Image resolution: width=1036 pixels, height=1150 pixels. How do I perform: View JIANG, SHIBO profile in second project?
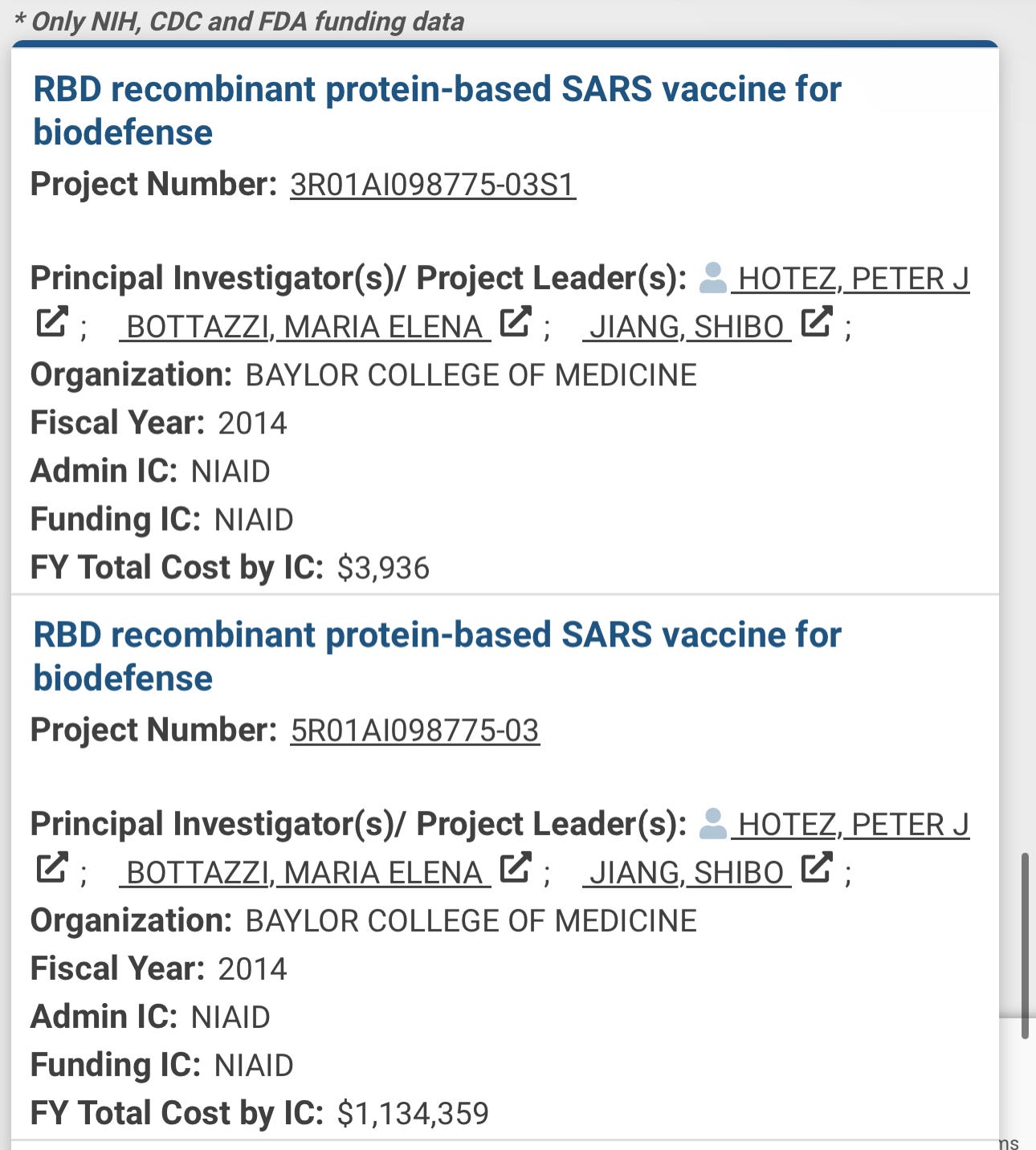click(x=687, y=873)
